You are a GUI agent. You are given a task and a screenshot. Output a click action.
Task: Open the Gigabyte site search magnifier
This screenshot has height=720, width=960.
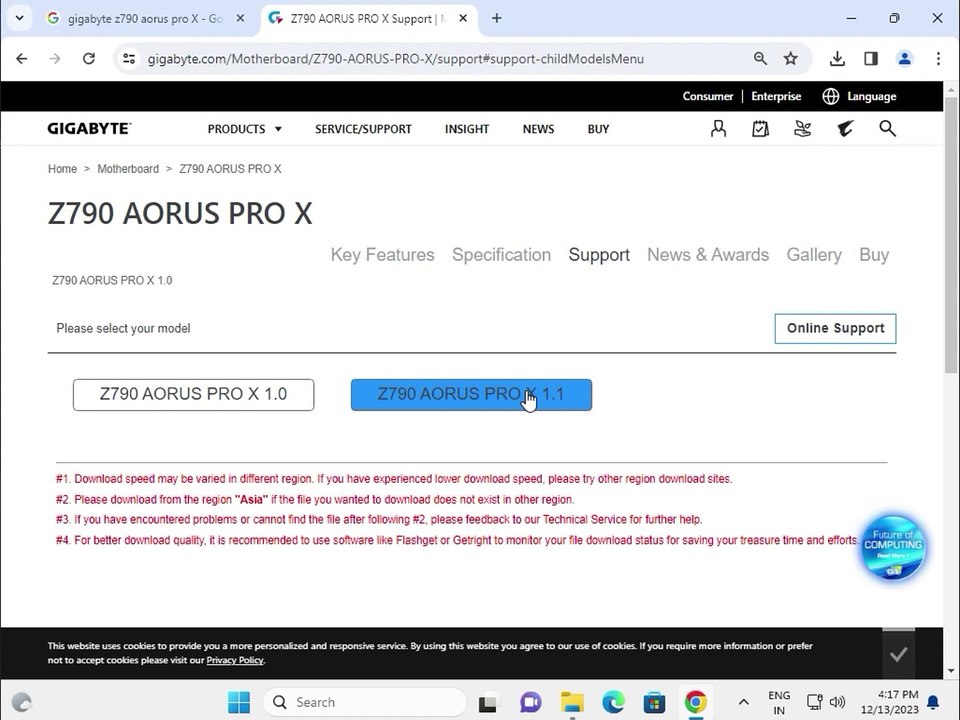(x=887, y=129)
